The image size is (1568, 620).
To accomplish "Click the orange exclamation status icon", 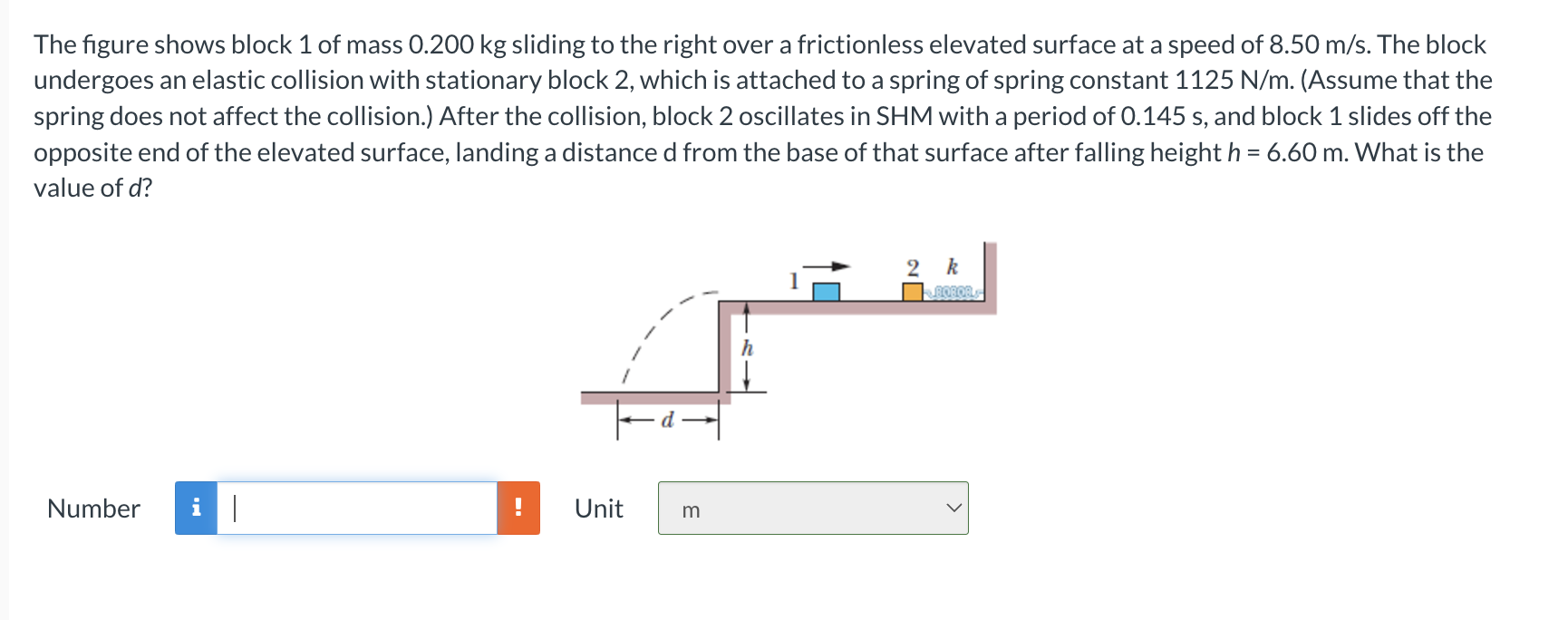I will point(518,509).
